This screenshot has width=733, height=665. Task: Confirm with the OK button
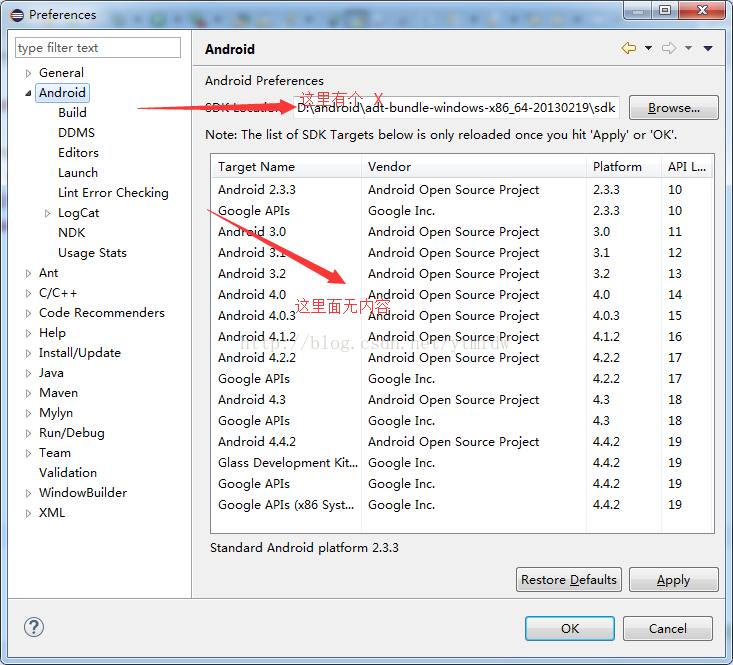click(x=570, y=629)
